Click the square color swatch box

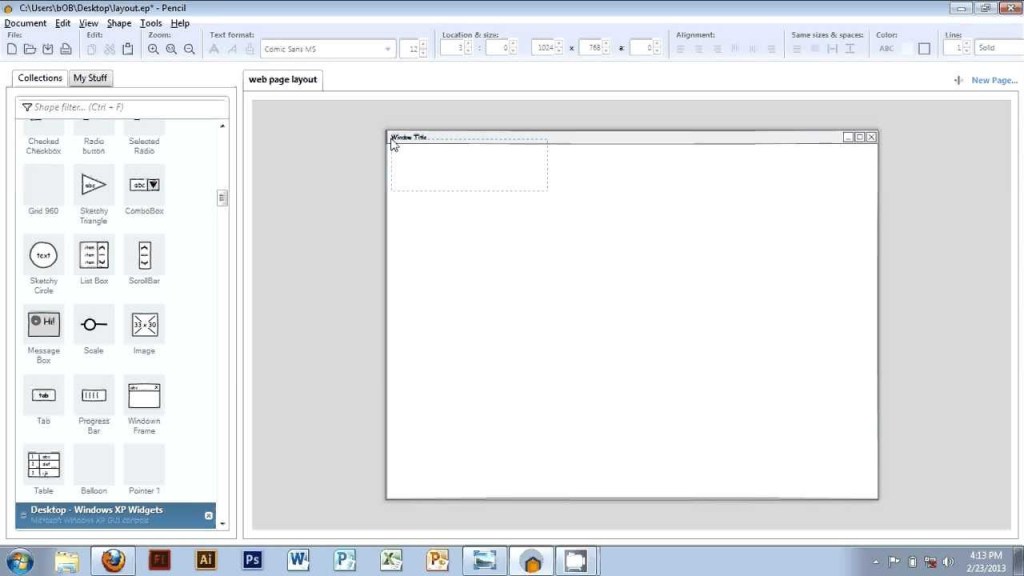click(x=924, y=48)
